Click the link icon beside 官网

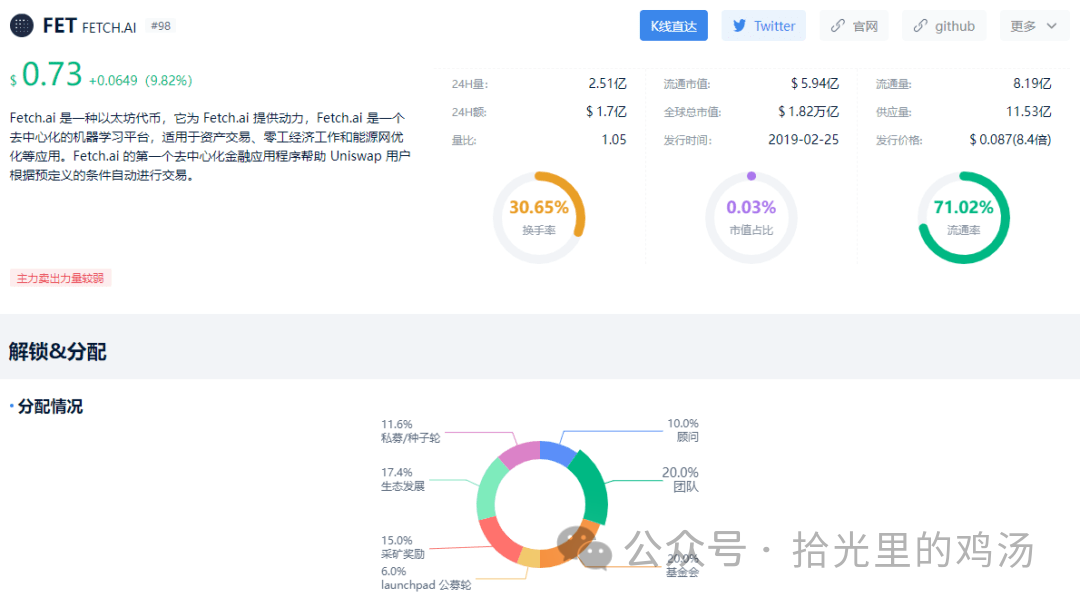[838, 25]
